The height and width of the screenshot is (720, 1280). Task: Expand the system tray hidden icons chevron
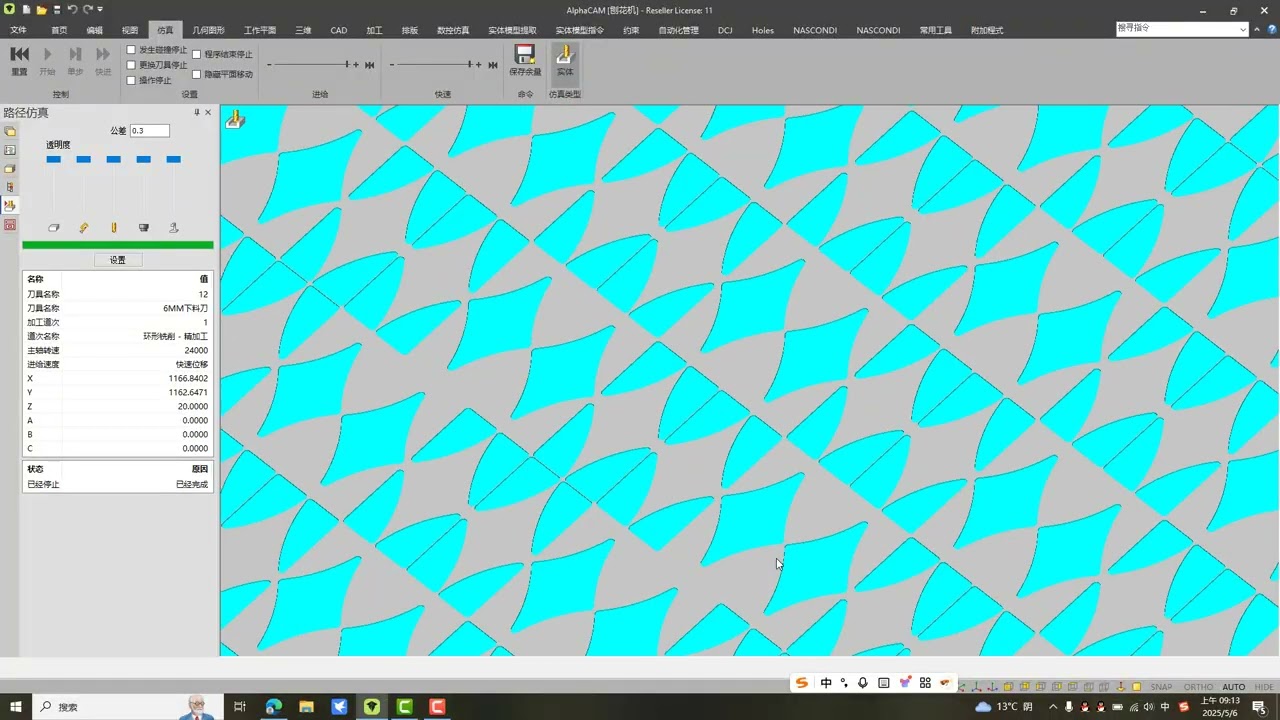click(1052, 707)
